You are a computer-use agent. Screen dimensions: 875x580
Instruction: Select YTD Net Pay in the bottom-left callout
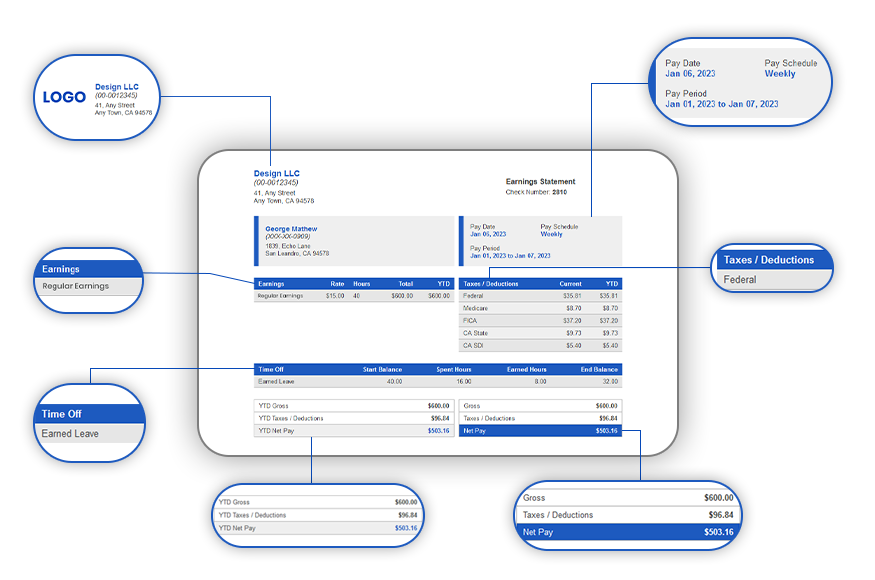point(317,528)
